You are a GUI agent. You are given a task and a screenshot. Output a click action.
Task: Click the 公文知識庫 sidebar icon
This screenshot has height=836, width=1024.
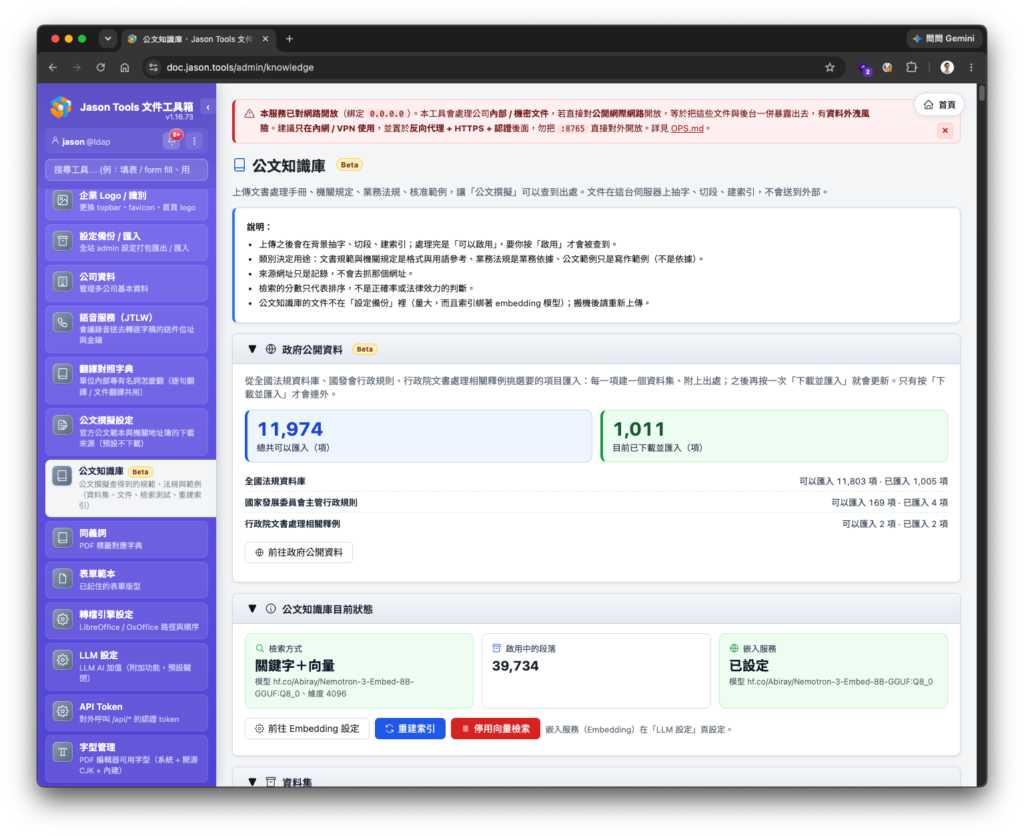click(62, 475)
